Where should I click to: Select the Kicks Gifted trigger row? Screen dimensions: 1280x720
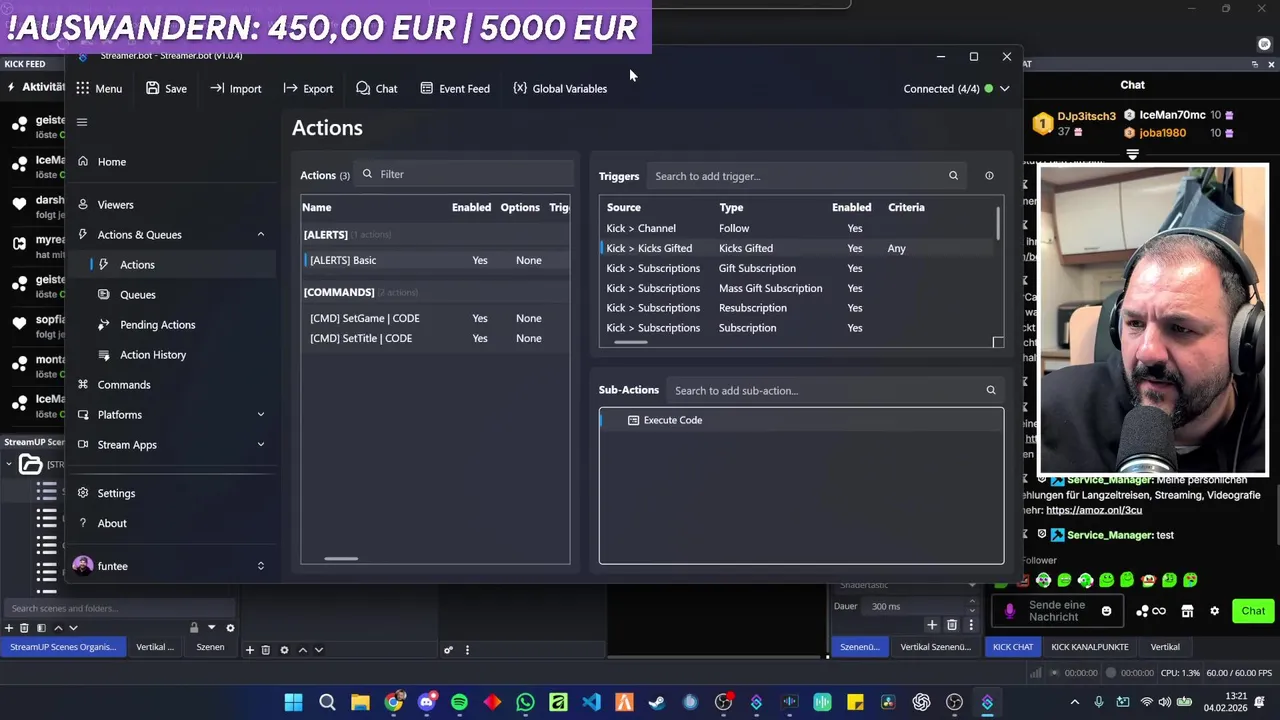point(797,248)
